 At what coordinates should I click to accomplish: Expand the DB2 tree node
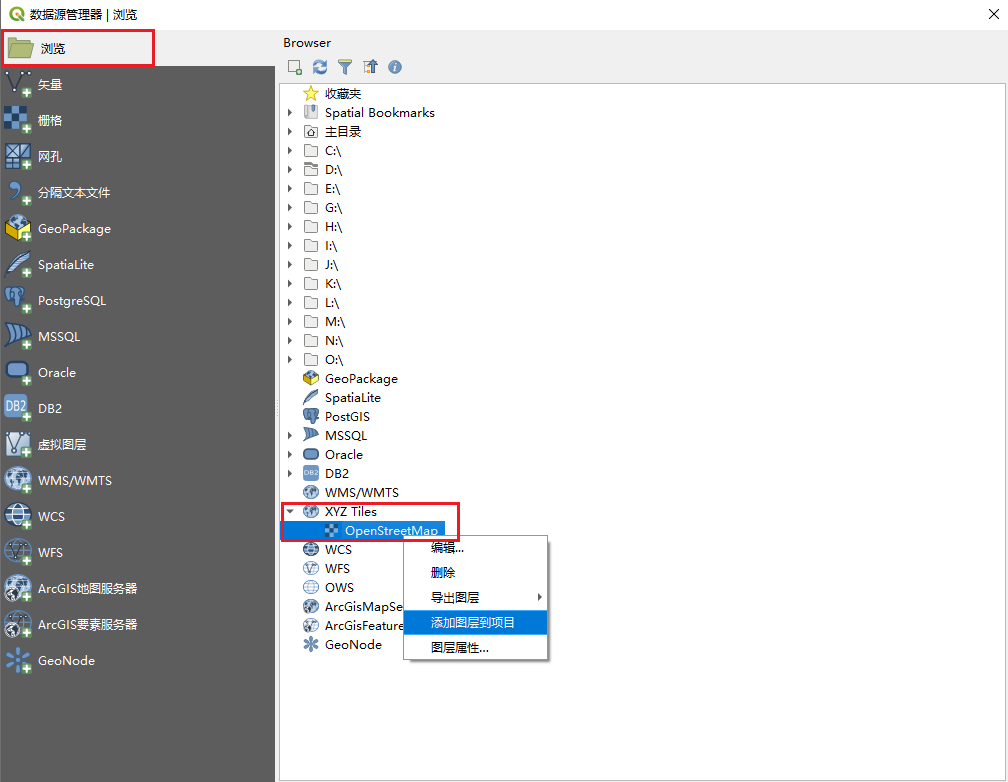[290, 473]
